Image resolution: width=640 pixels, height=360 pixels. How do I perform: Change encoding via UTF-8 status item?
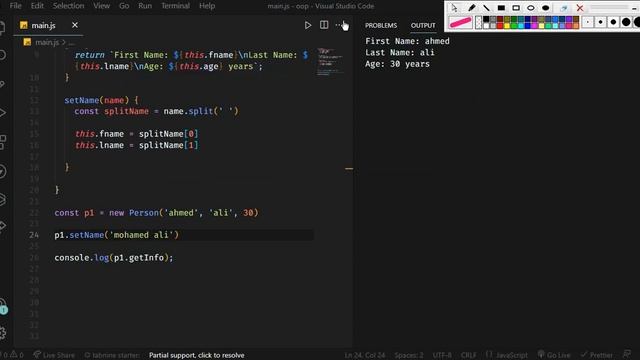[442, 355]
